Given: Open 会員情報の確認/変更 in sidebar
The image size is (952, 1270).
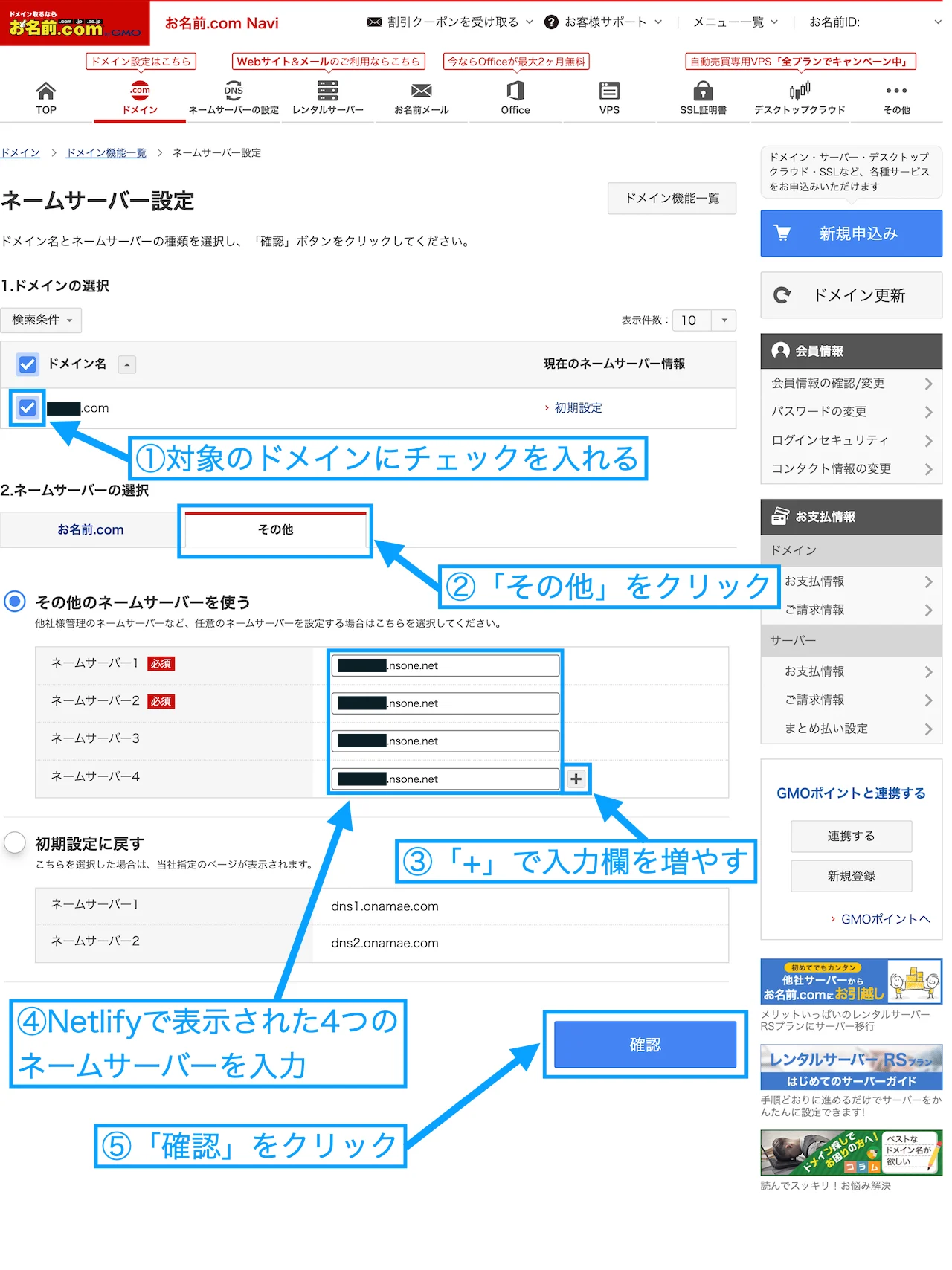Looking at the screenshot, I should pos(851,384).
